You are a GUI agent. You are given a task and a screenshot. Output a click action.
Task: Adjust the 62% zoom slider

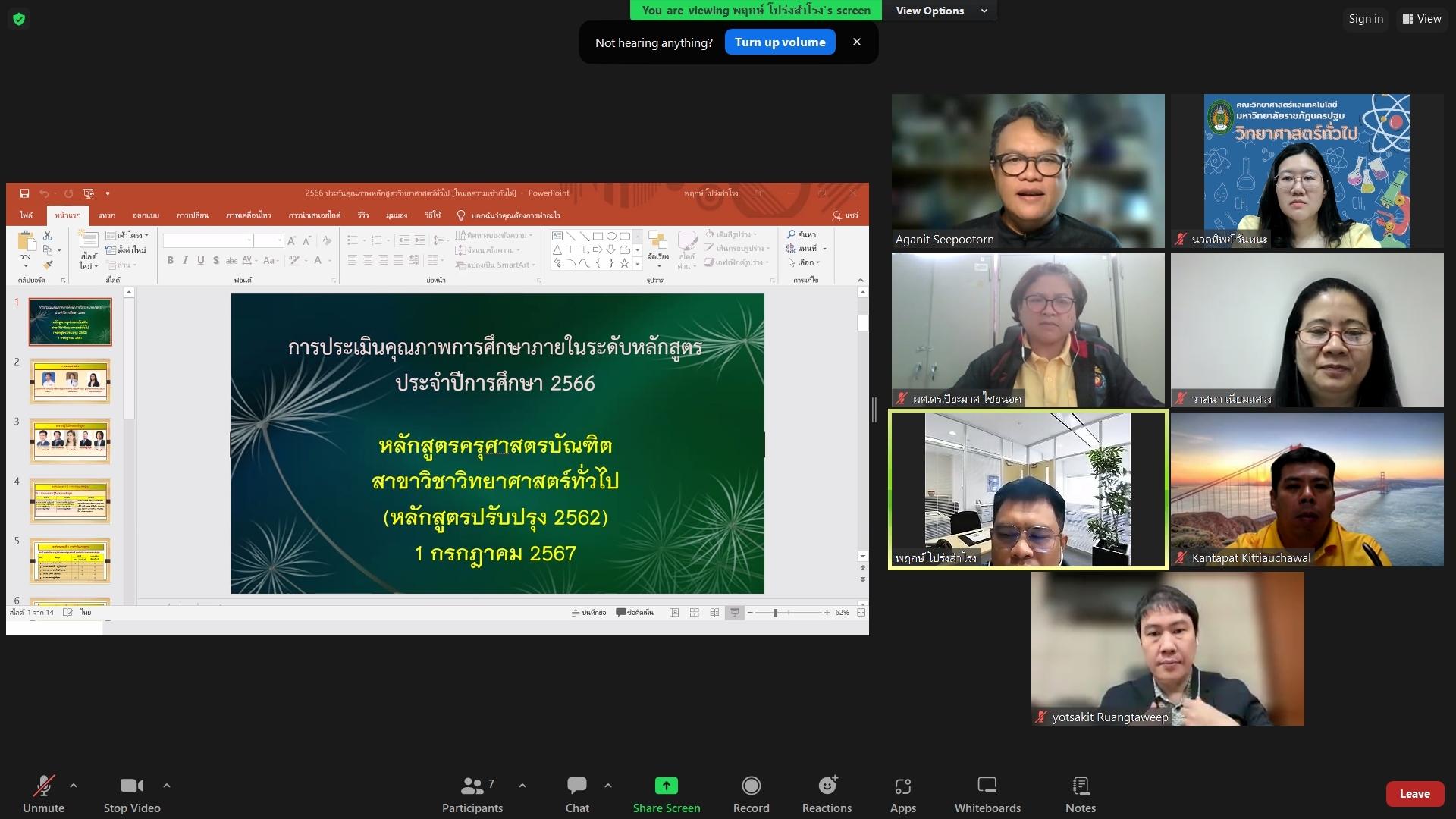tap(775, 613)
